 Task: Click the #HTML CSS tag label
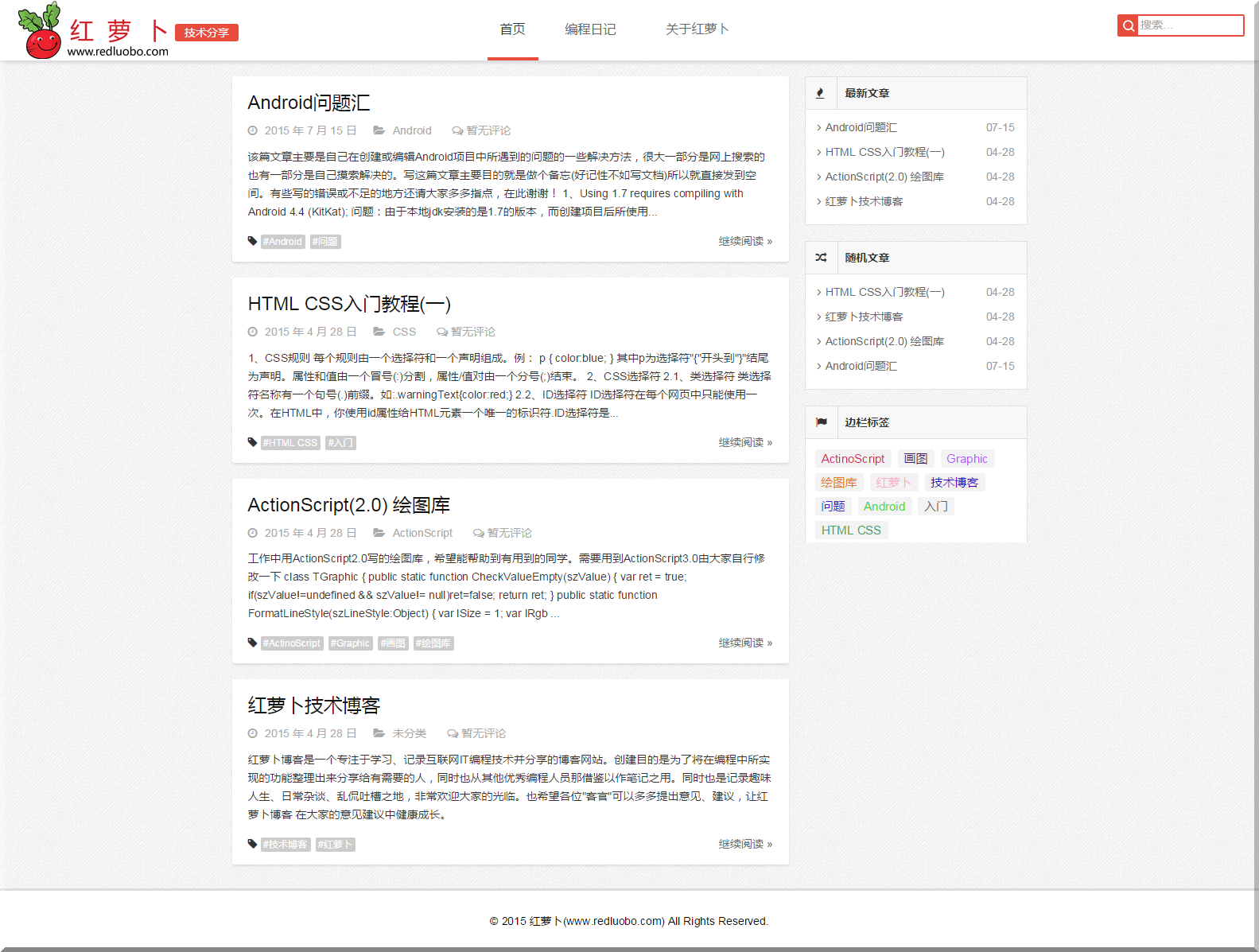290,443
